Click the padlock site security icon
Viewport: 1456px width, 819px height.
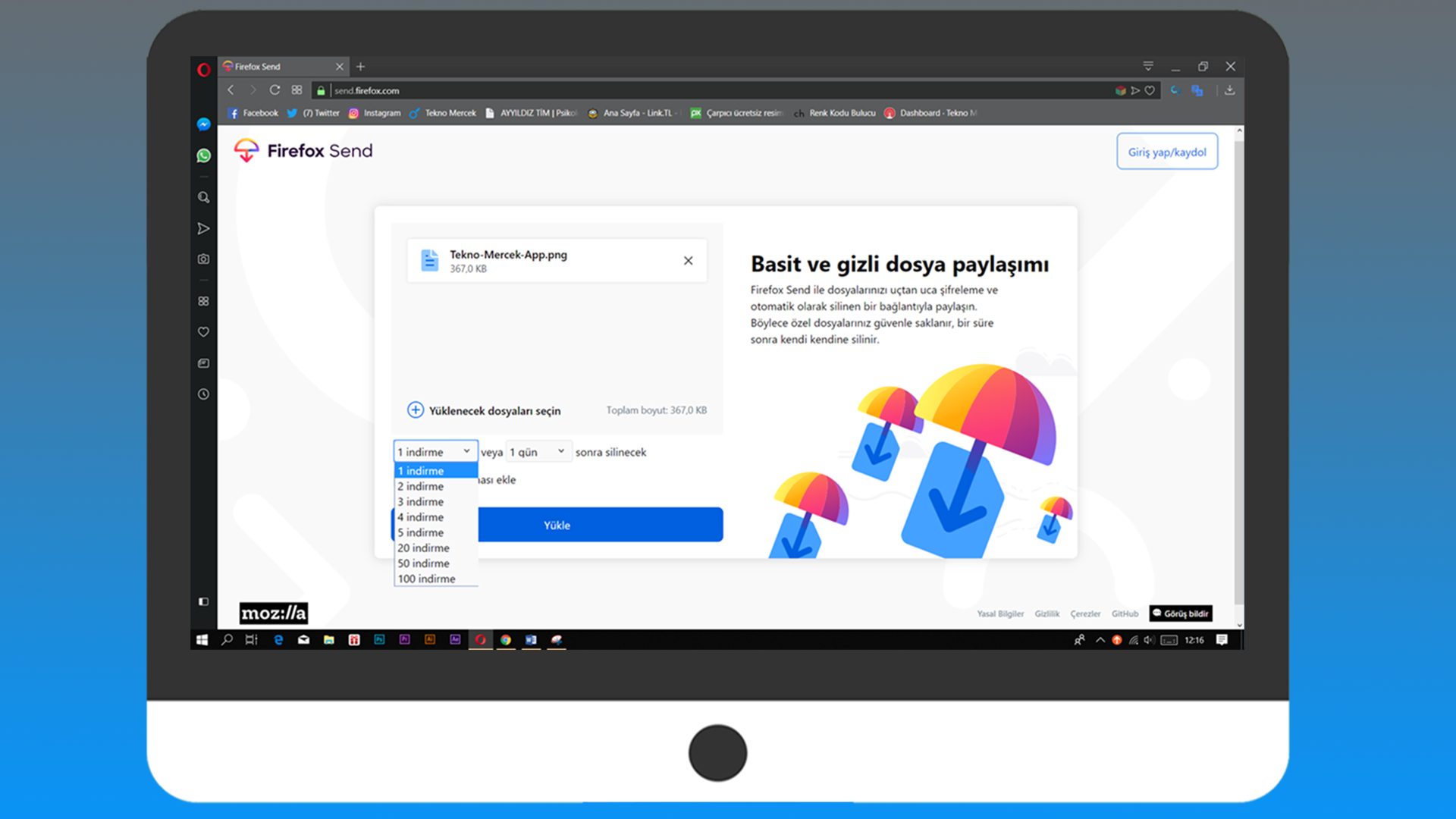click(x=321, y=91)
